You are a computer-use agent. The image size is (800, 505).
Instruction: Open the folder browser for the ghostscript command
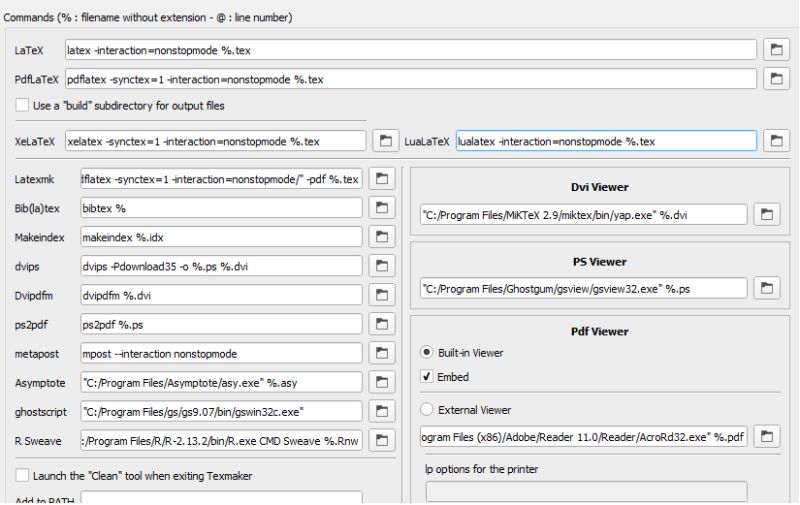coord(382,411)
